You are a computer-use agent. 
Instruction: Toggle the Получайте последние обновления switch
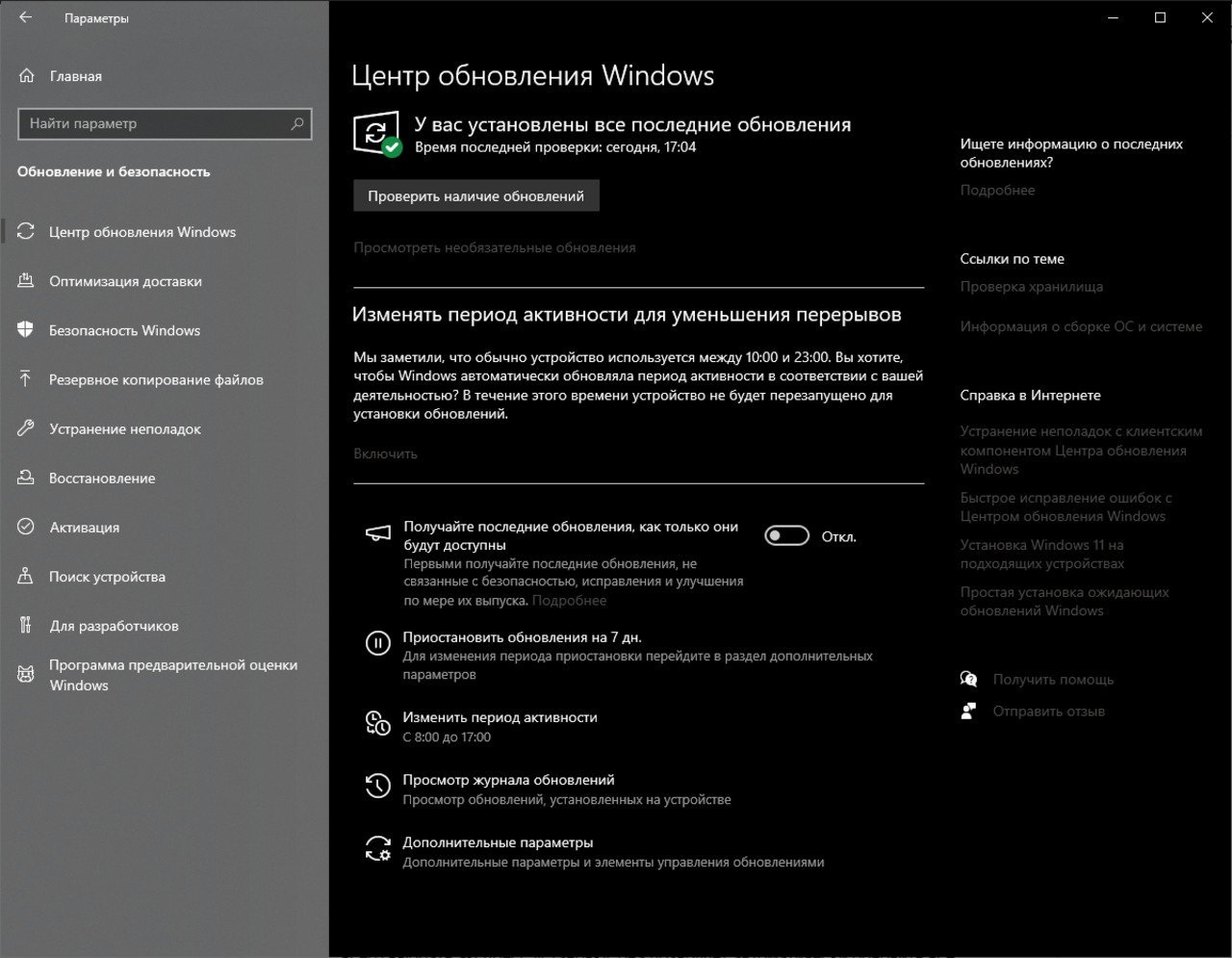786,536
